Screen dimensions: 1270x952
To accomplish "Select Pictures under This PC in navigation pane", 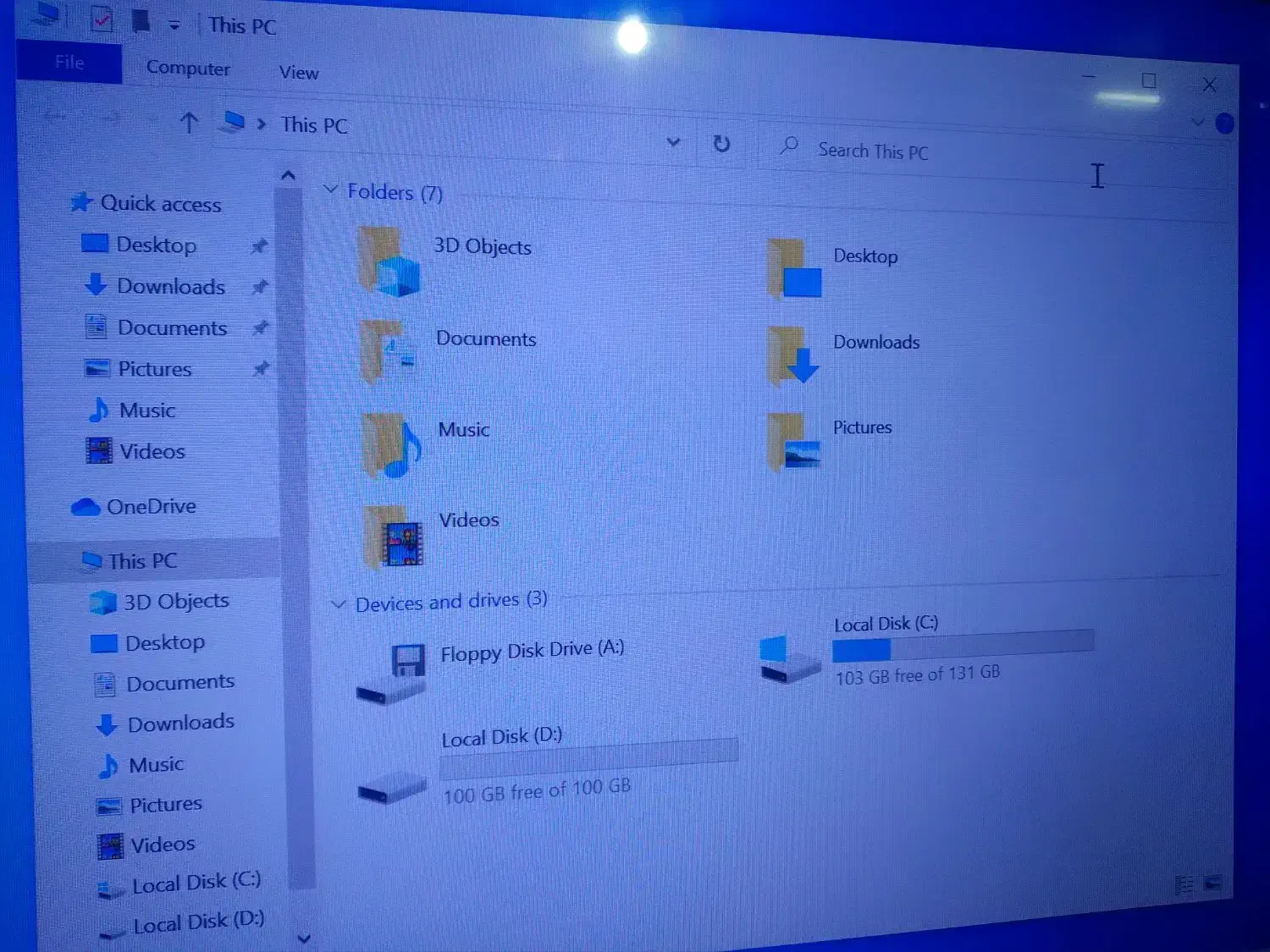I will coord(166,804).
